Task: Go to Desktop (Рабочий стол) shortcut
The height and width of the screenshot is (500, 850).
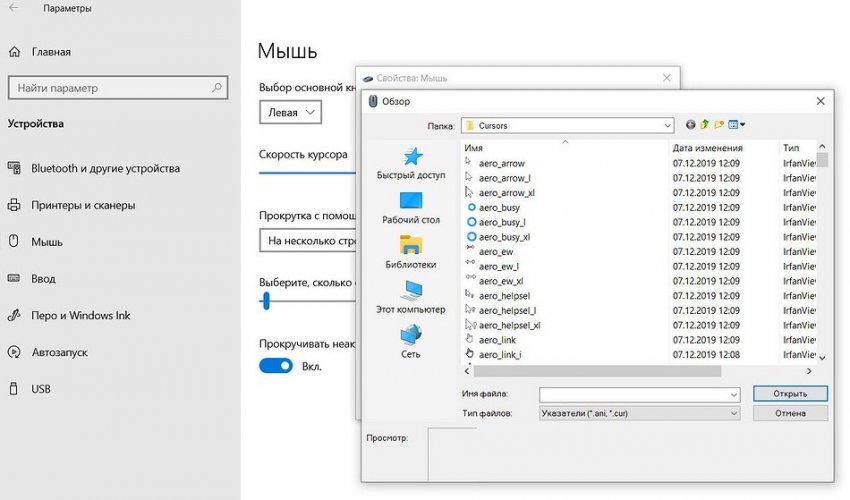Action: (411, 208)
